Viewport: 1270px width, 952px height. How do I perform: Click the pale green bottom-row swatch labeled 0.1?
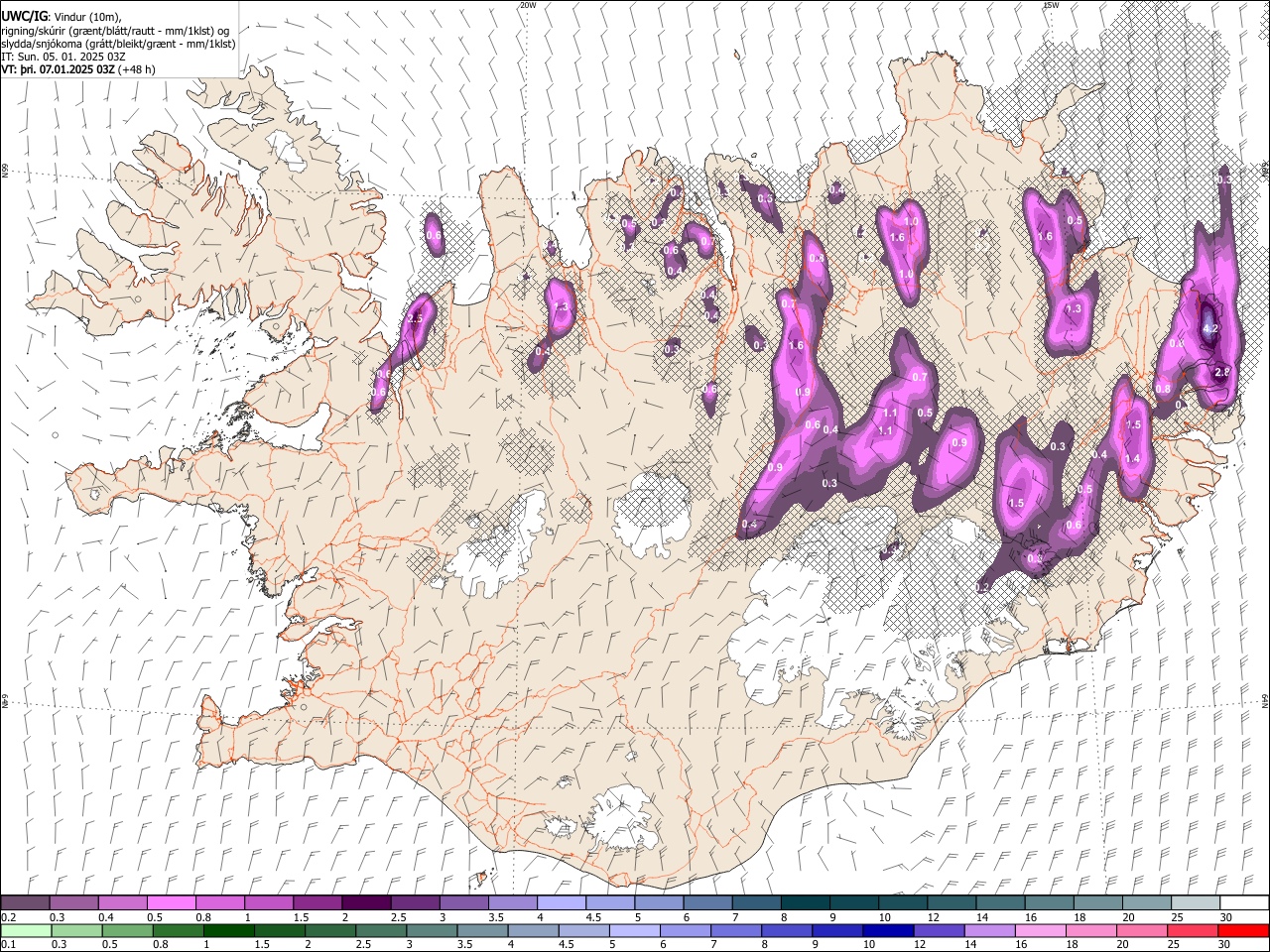(x=26, y=930)
